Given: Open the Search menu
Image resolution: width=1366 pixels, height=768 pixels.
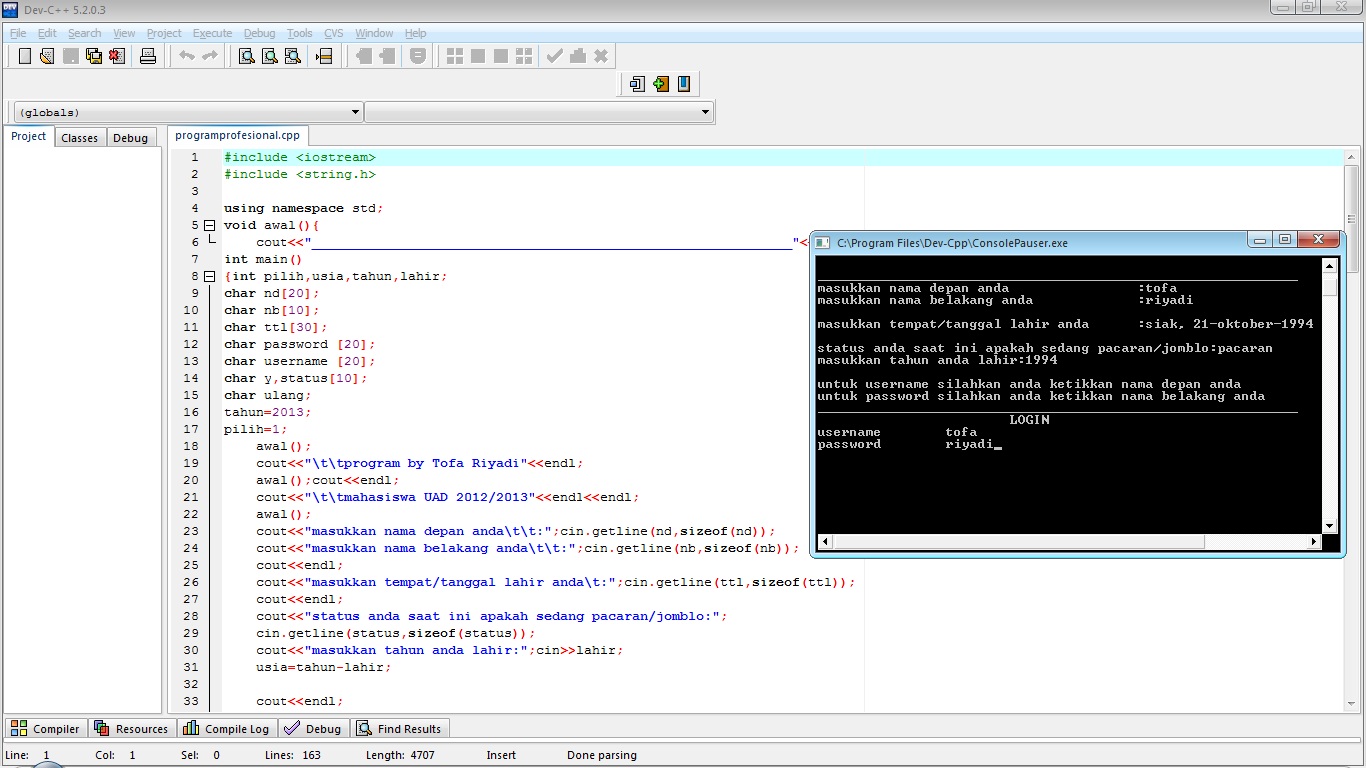Looking at the screenshot, I should (x=85, y=33).
